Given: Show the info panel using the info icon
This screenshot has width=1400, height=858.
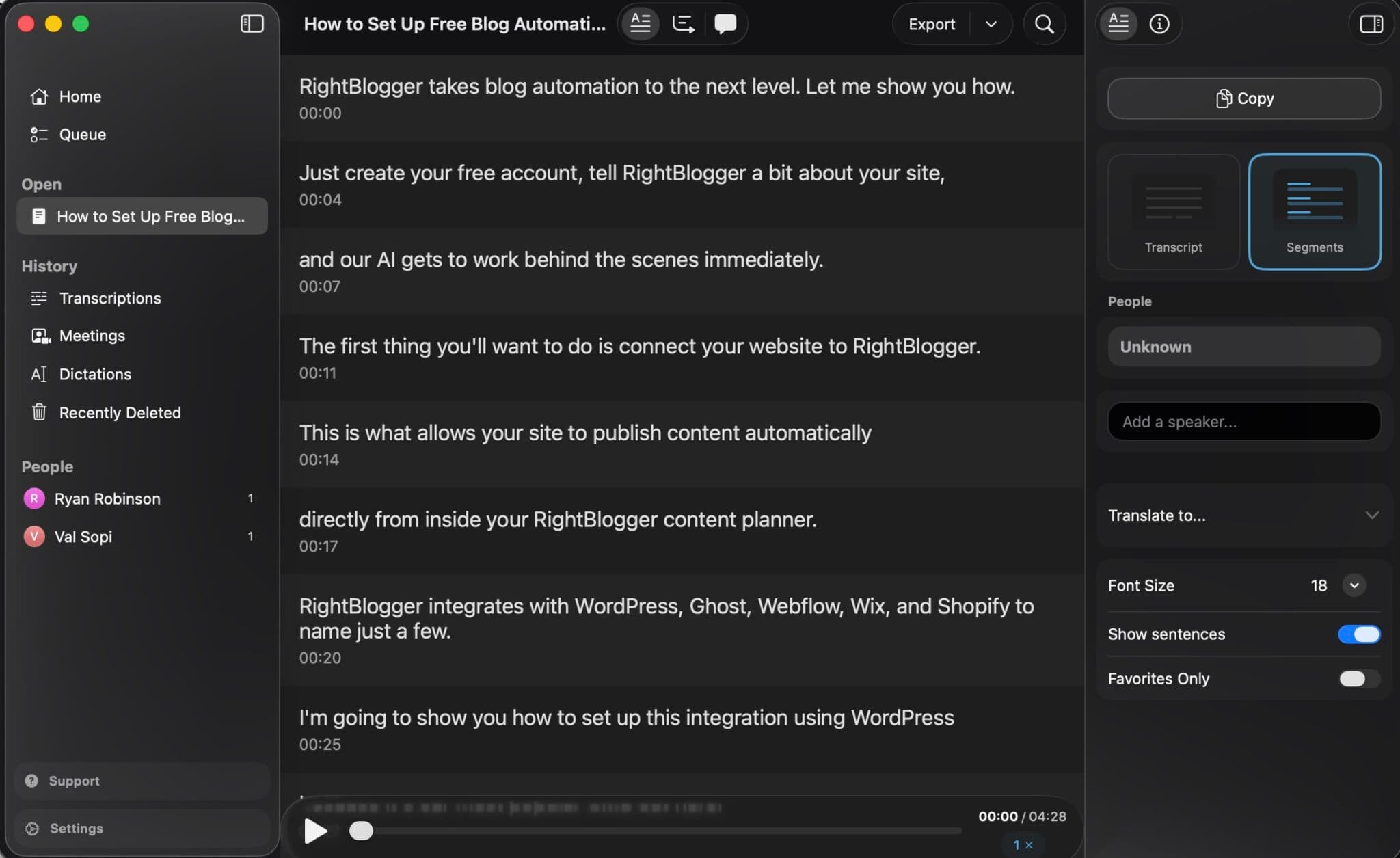Looking at the screenshot, I should [x=1159, y=24].
